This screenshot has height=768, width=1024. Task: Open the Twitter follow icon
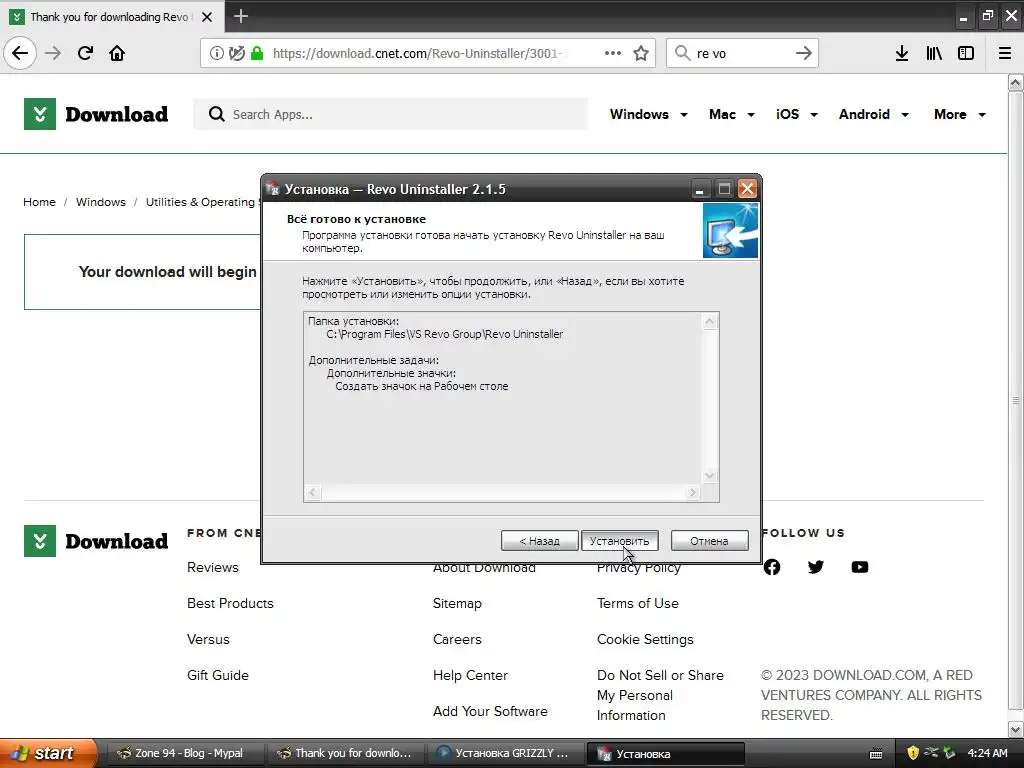click(816, 567)
